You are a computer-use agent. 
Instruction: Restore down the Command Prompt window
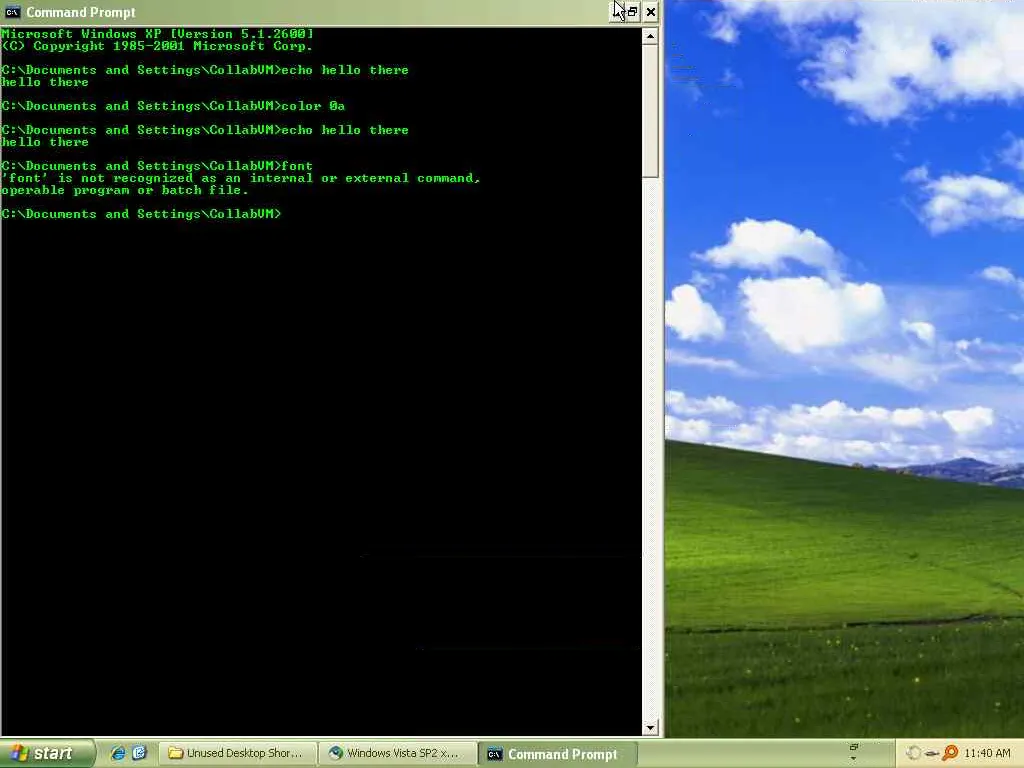coord(633,12)
